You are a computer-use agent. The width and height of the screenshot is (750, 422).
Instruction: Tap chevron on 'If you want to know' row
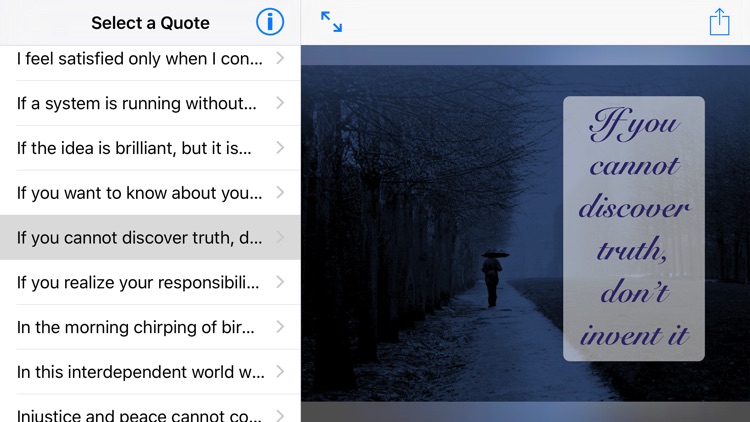280,192
